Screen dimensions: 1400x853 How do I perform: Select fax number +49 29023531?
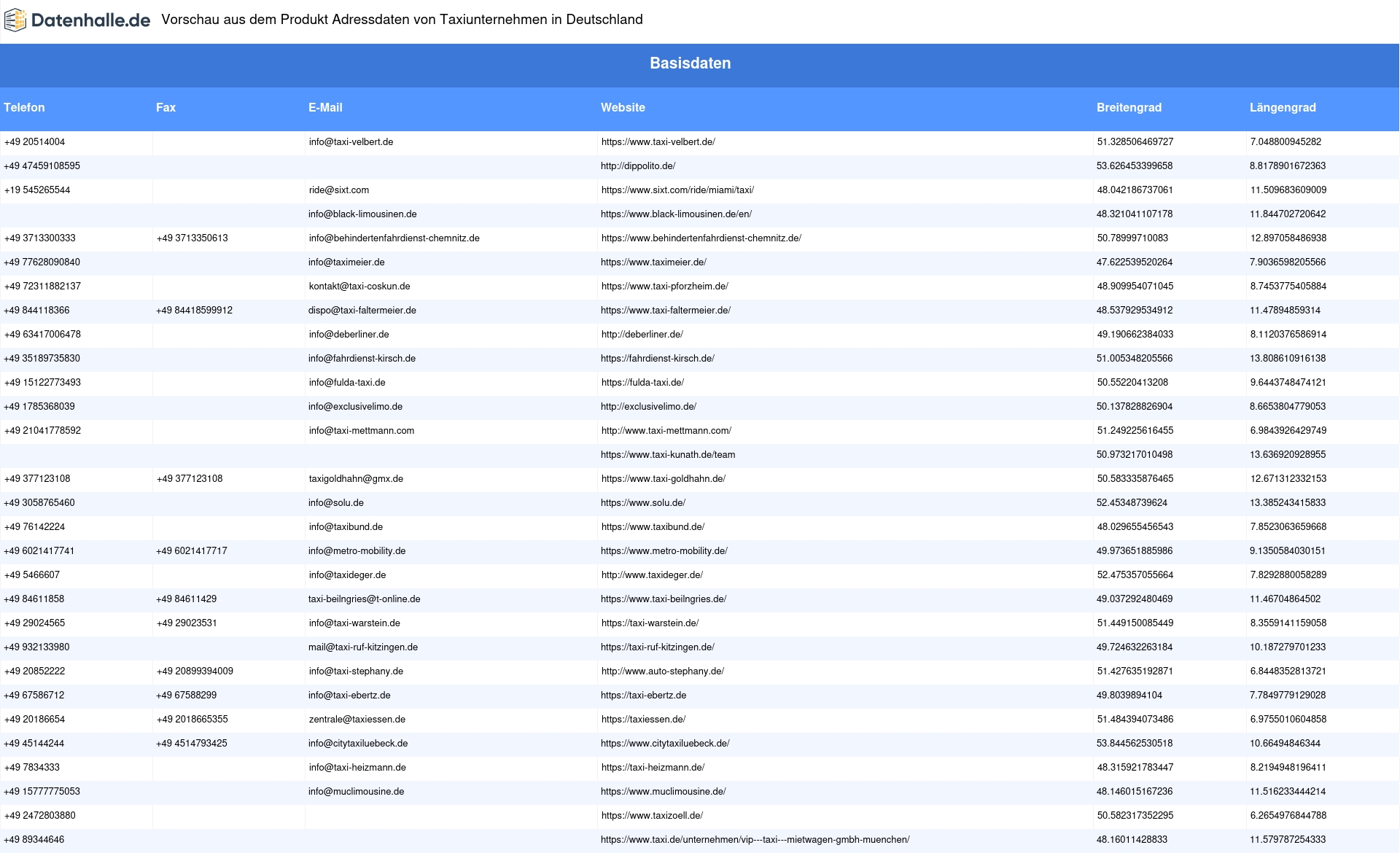coord(187,623)
